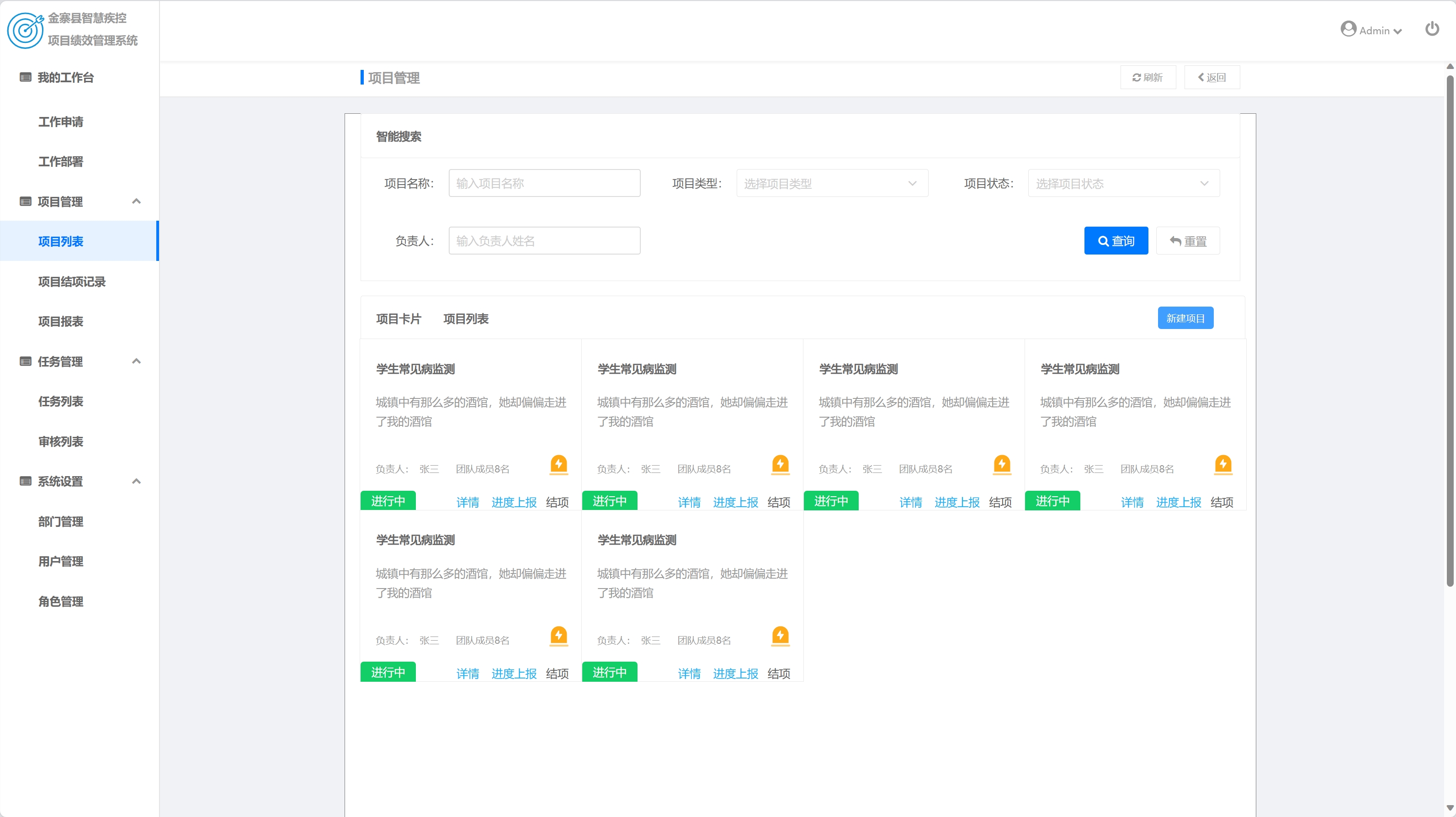Click 进度上报 on second bottom-row card
This screenshot has width=1456, height=817.
pos(735,674)
